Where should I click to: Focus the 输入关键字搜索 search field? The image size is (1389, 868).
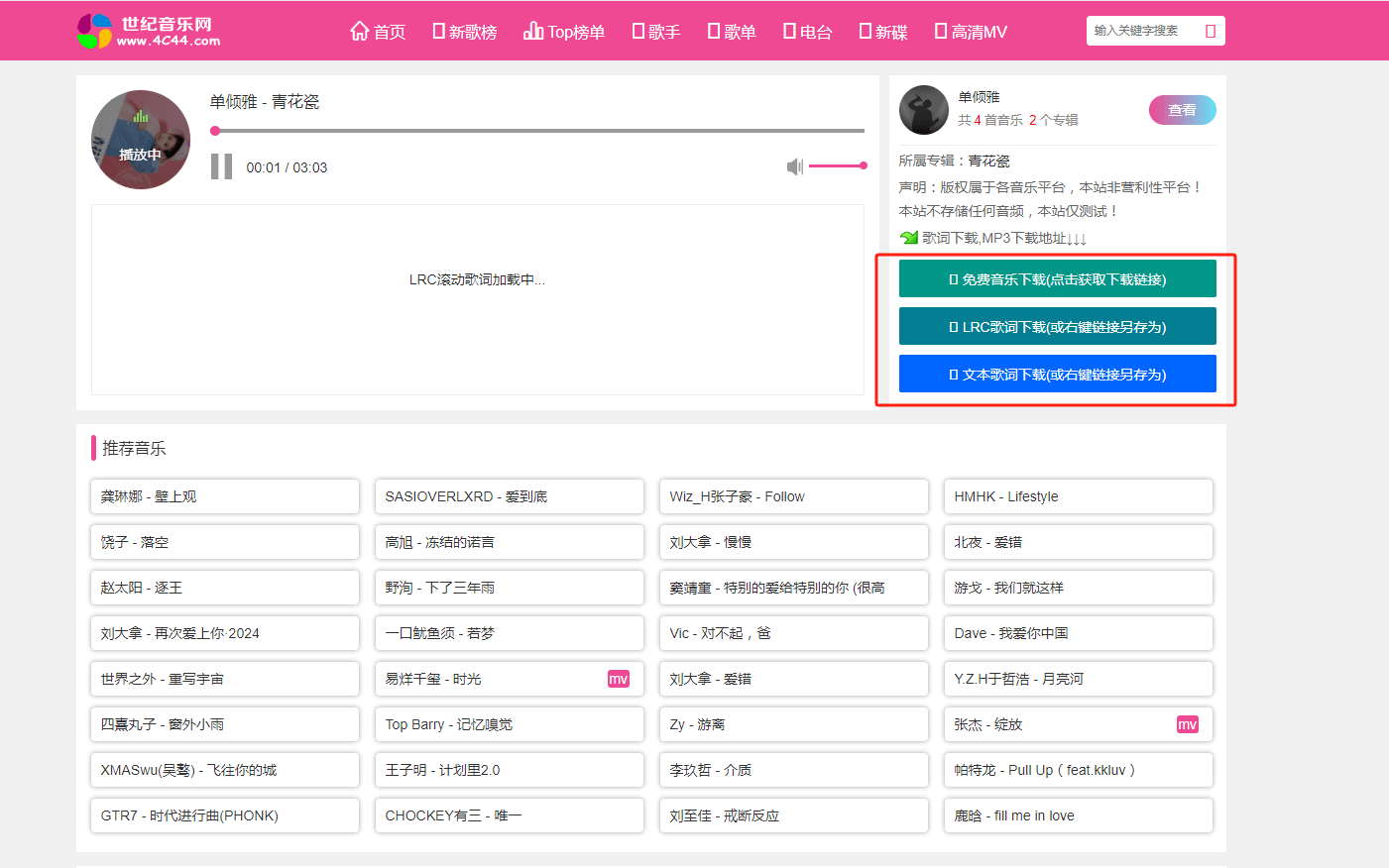(1144, 31)
